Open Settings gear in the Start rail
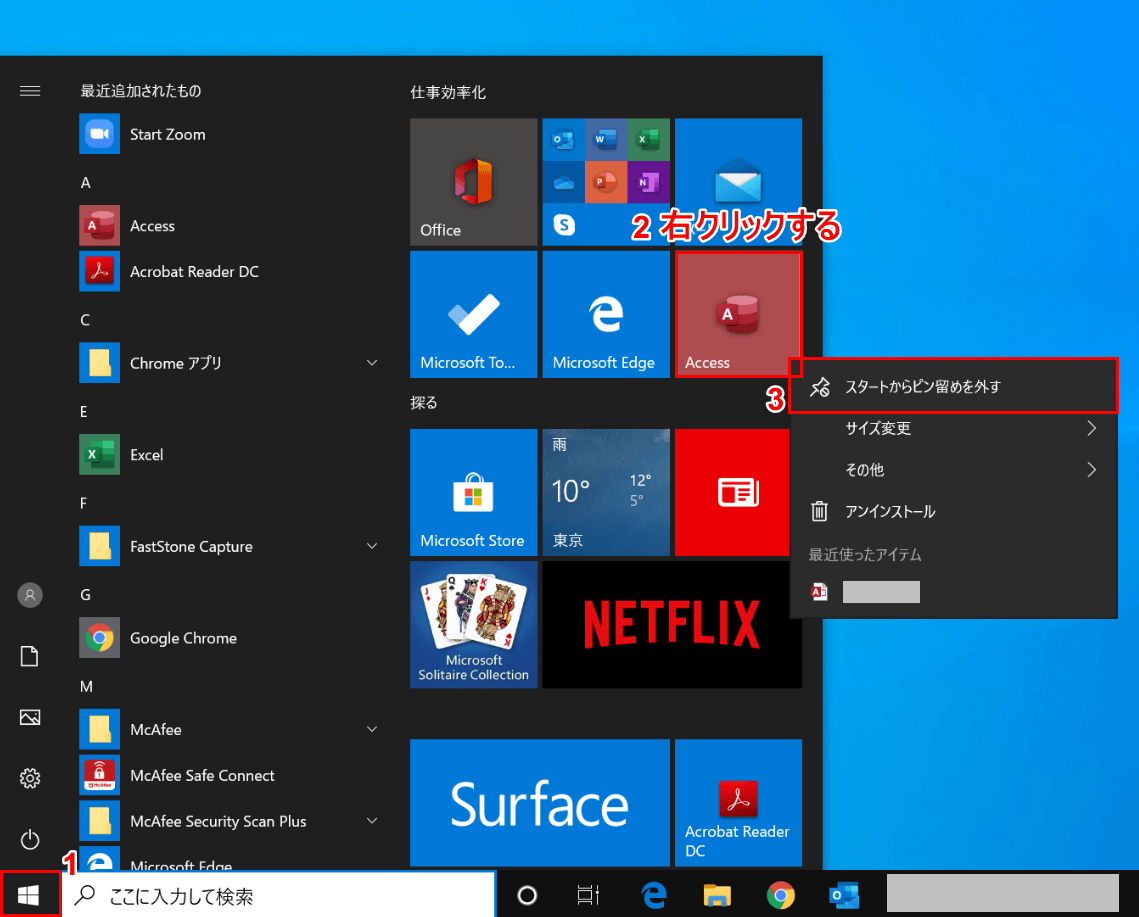Image resolution: width=1139 pixels, height=917 pixels. coord(30,778)
